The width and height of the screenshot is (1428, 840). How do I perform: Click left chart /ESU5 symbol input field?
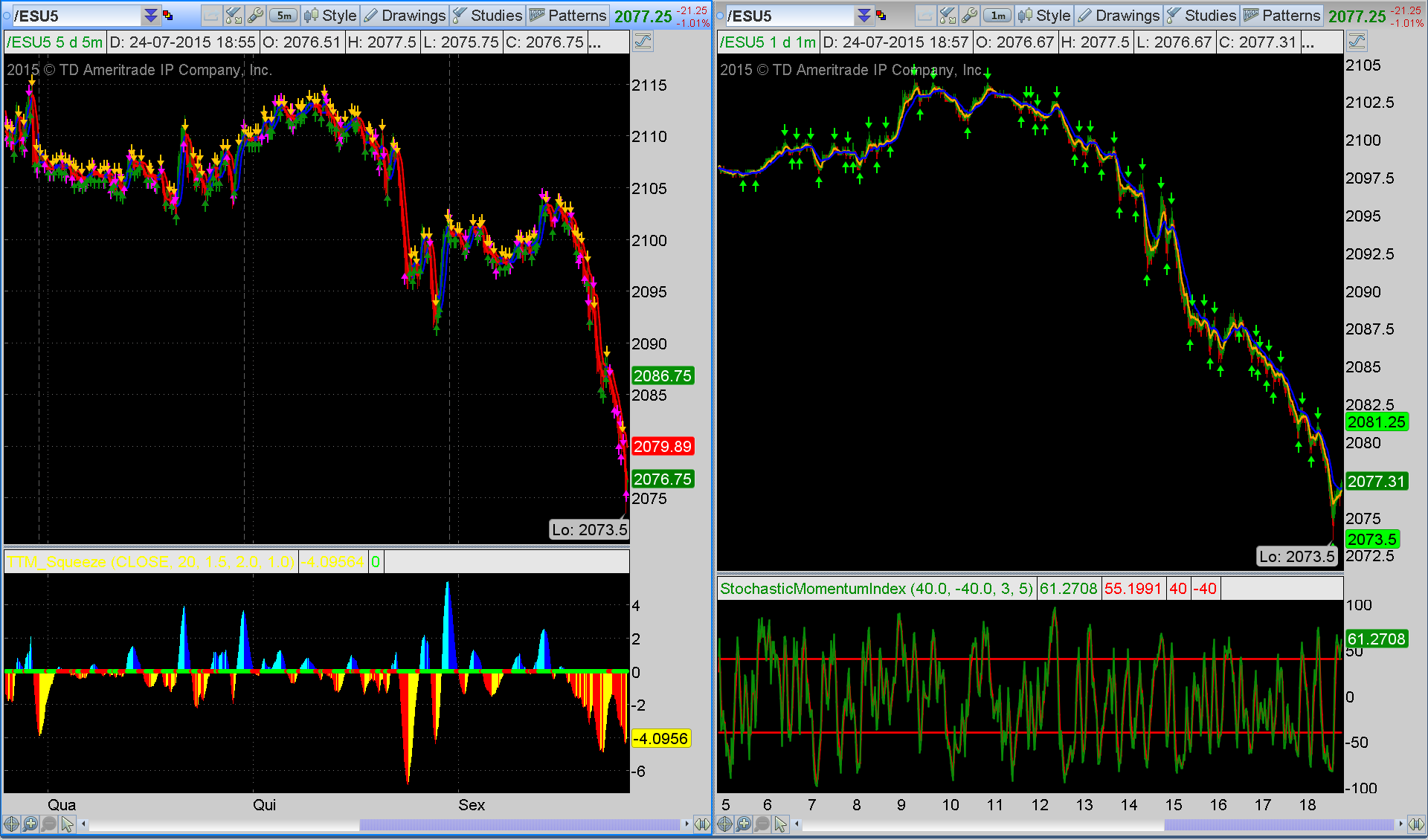click(74, 16)
